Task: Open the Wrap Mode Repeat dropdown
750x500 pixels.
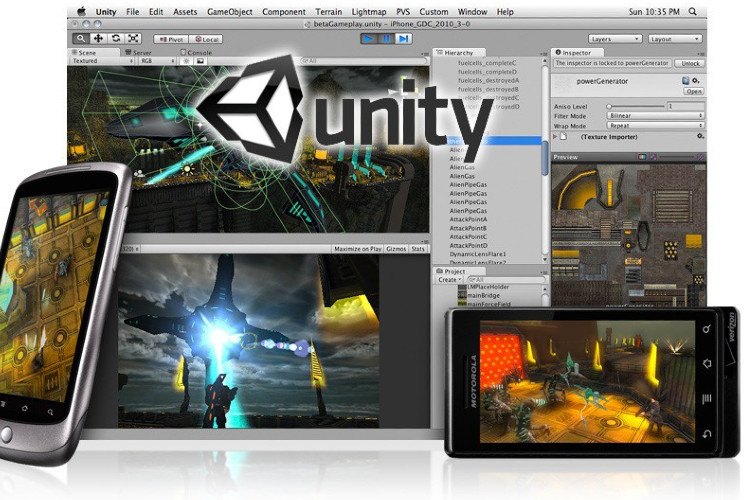Action: pyautogui.click(x=655, y=126)
